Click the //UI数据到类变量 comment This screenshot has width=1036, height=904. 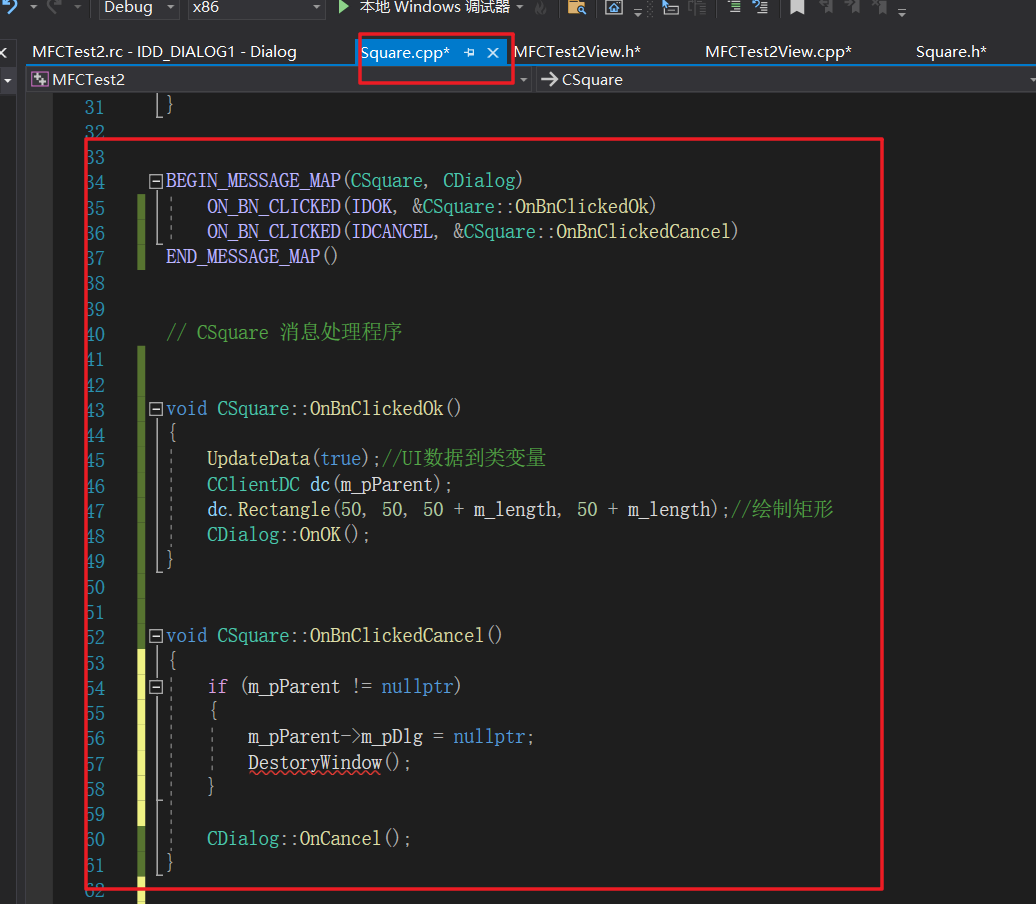pyautogui.click(x=464, y=459)
